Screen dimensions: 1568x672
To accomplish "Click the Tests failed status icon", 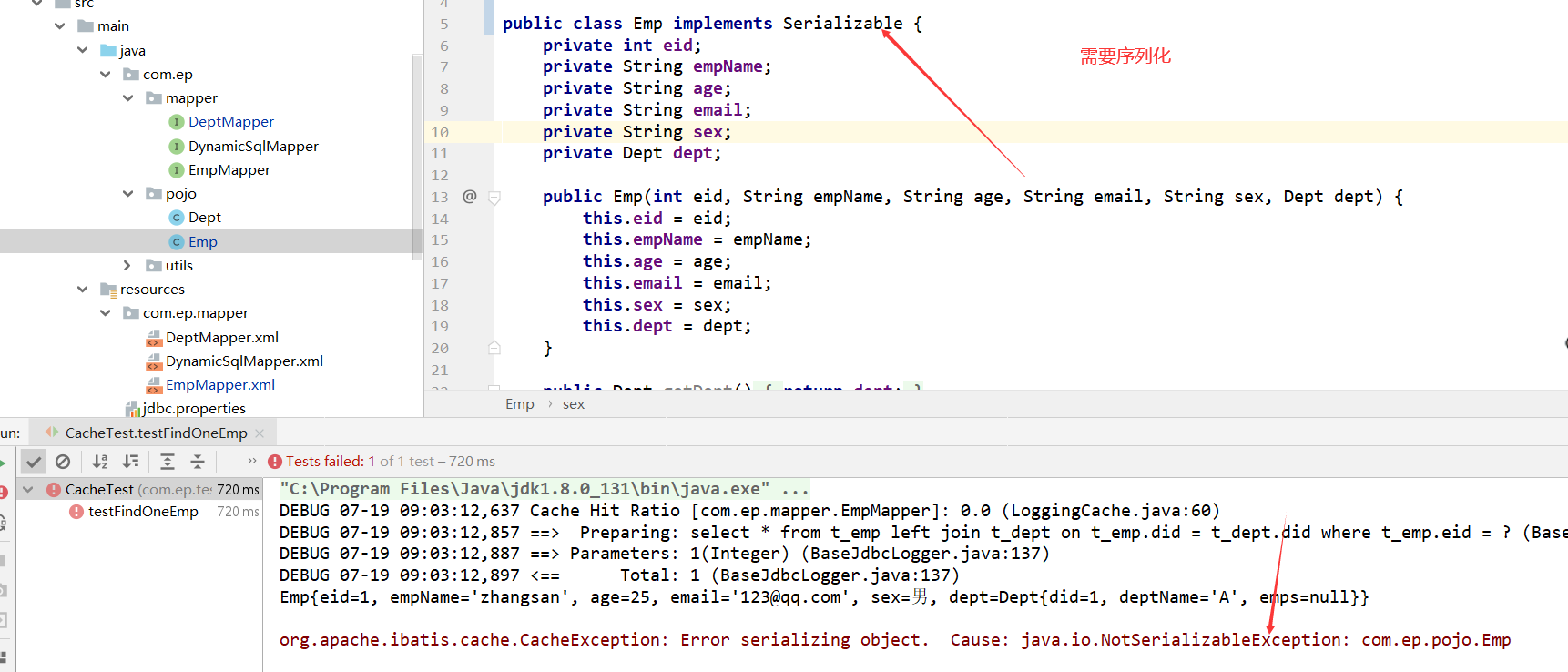I will point(275,462).
